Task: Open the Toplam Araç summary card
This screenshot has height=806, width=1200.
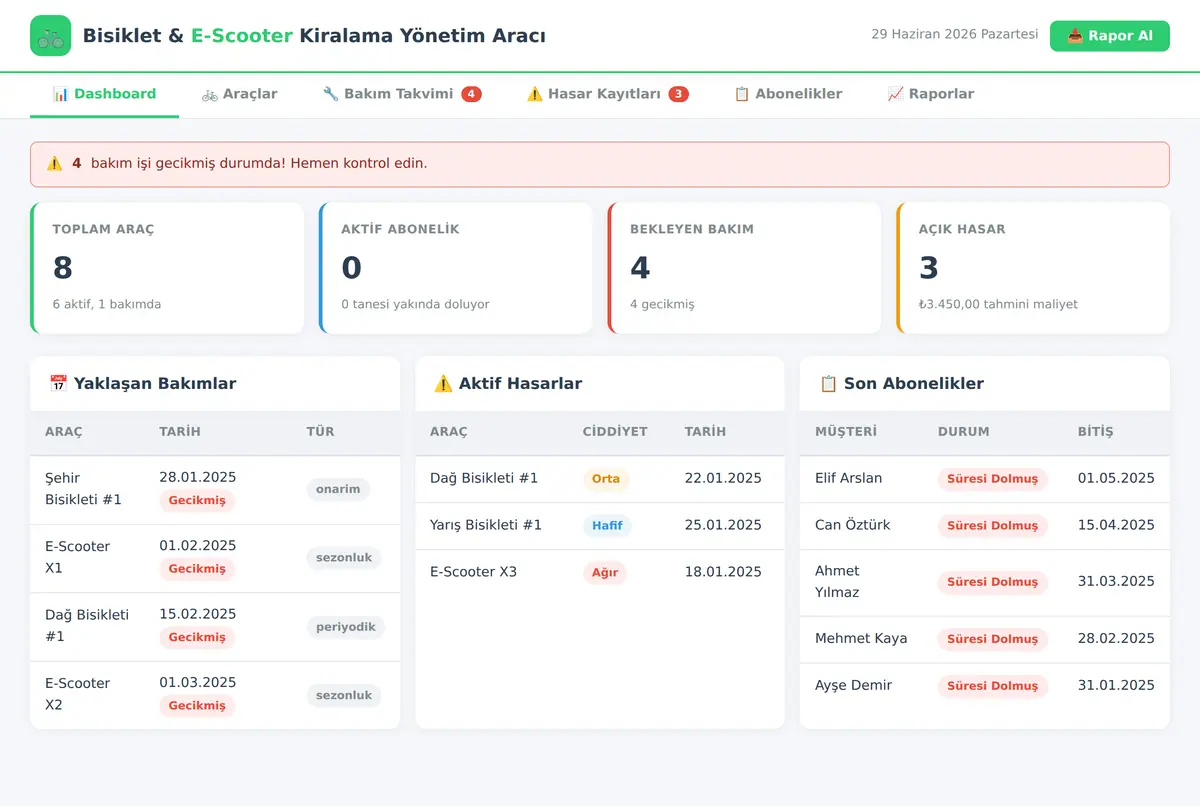Action: click(167, 268)
